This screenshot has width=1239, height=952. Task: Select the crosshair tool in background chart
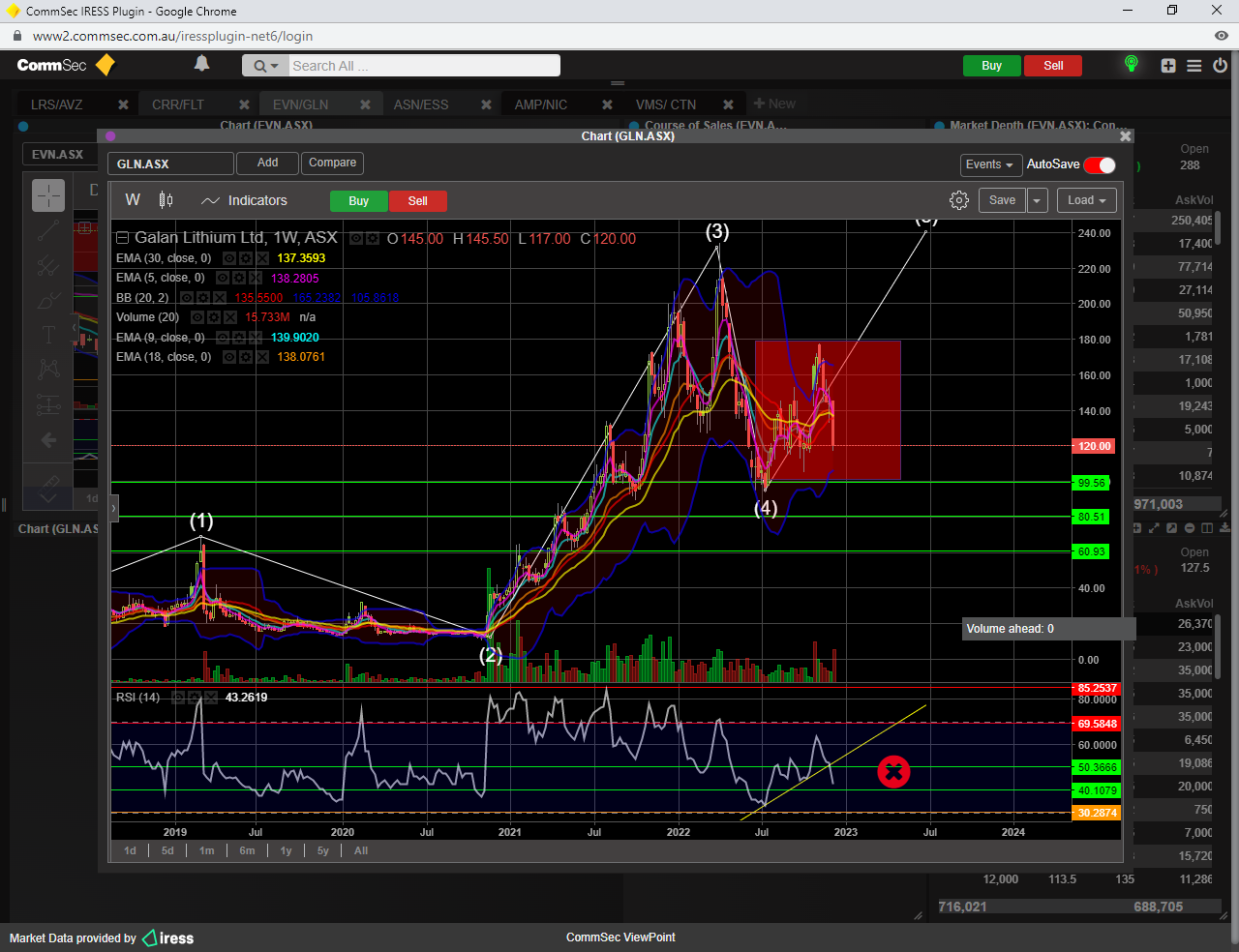point(48,195)
